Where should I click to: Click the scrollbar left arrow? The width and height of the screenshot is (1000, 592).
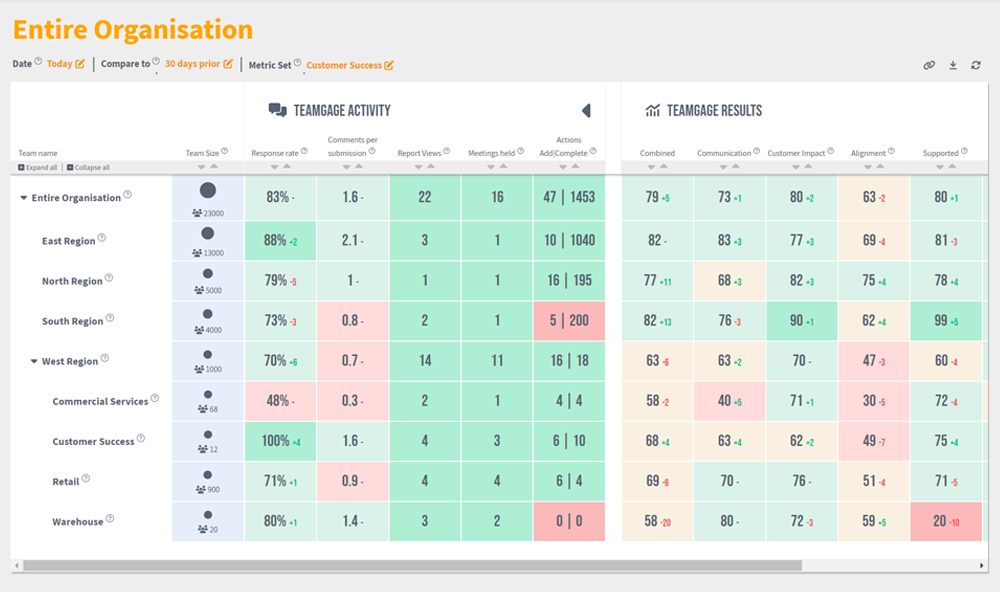[17, 565]
